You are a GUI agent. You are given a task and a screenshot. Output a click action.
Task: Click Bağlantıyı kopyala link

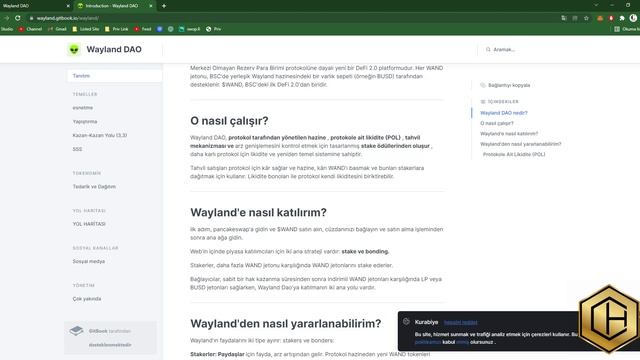pos(509,85)
